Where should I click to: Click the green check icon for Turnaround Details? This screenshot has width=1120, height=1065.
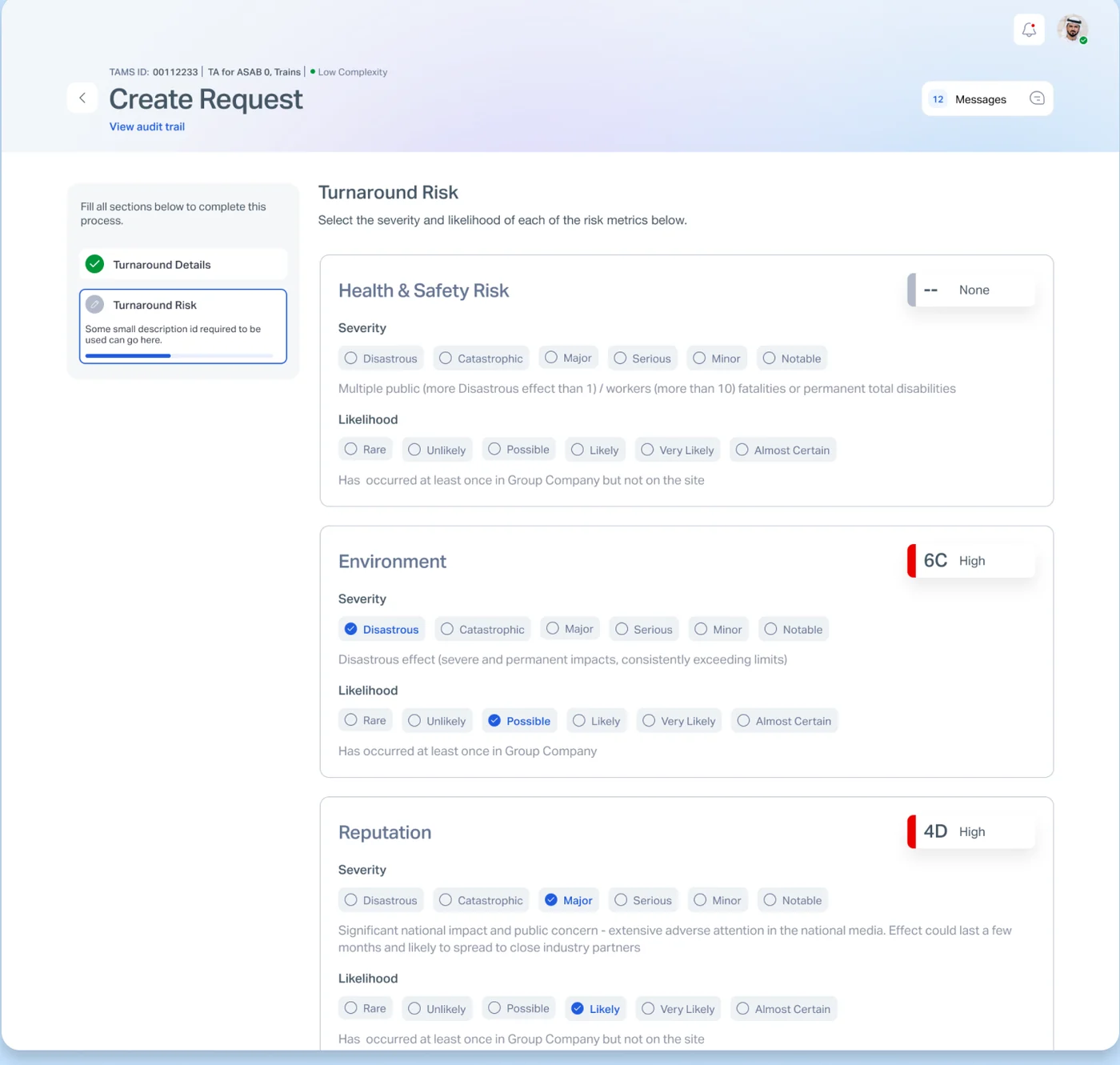coord(94,264)
